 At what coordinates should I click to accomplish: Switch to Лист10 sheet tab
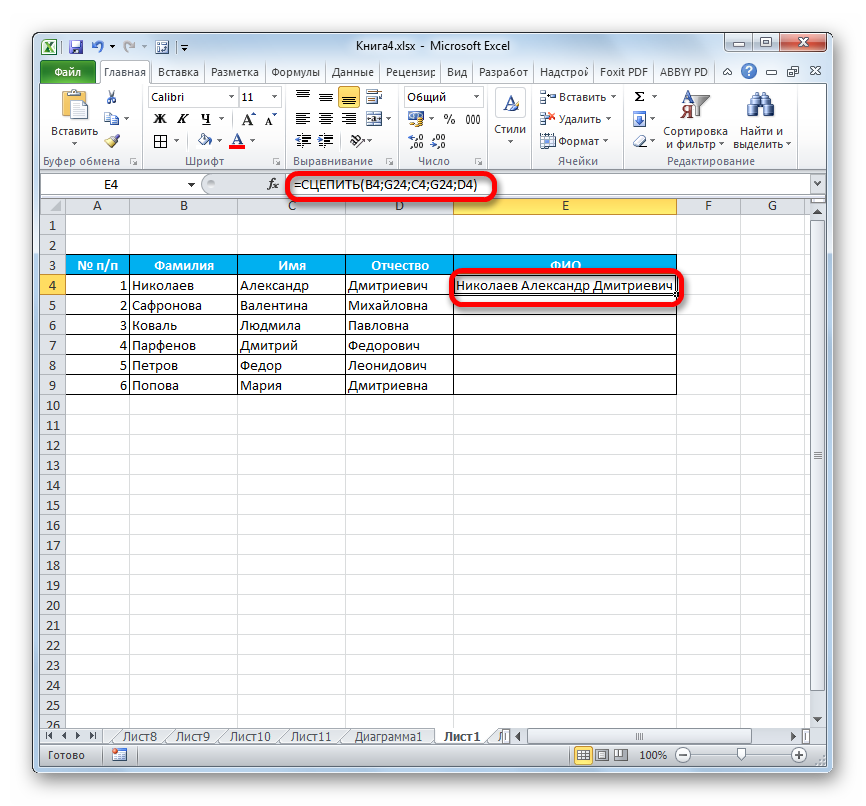(x=249, y=737)
